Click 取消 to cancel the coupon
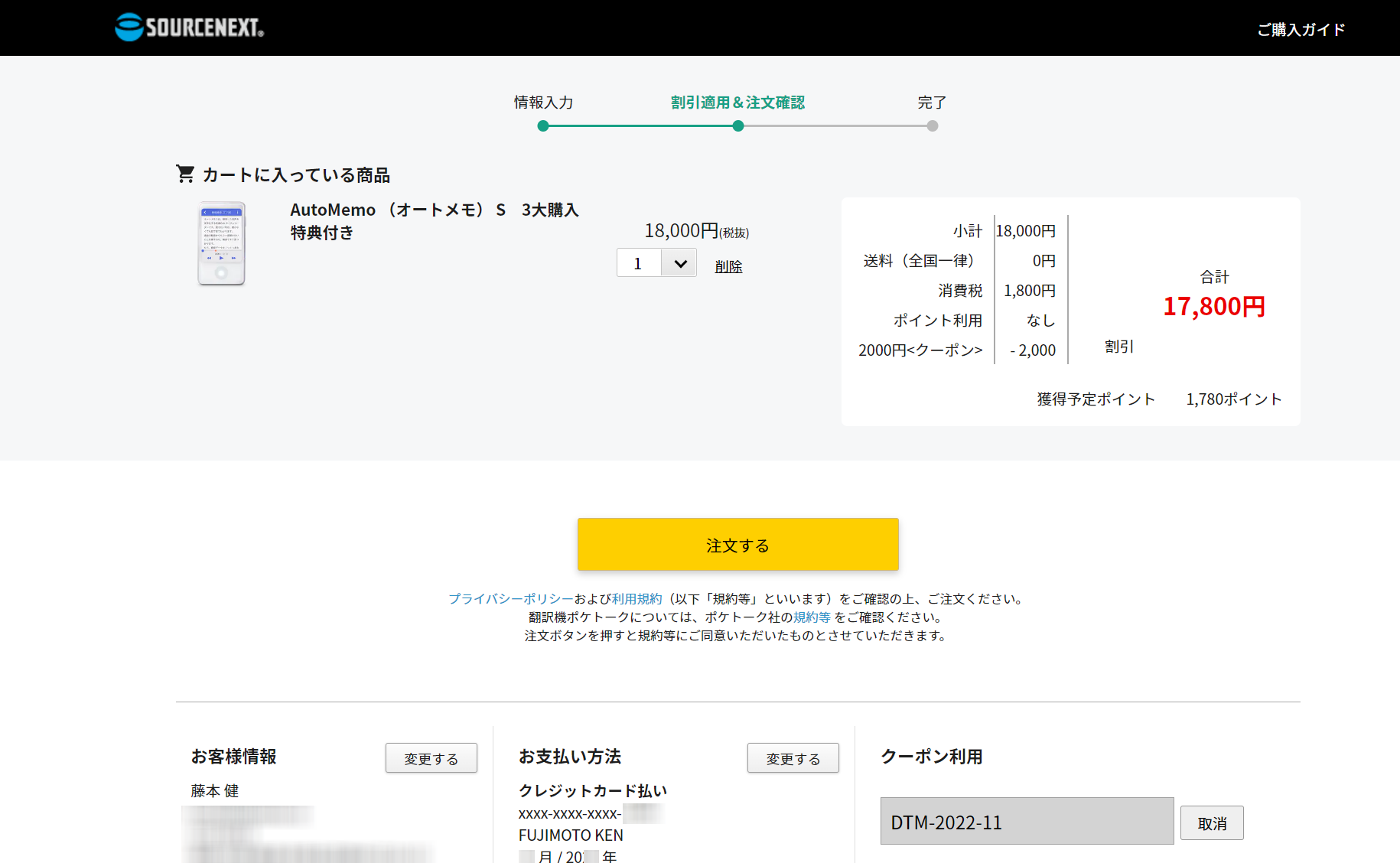 (x=1212, y=823)
